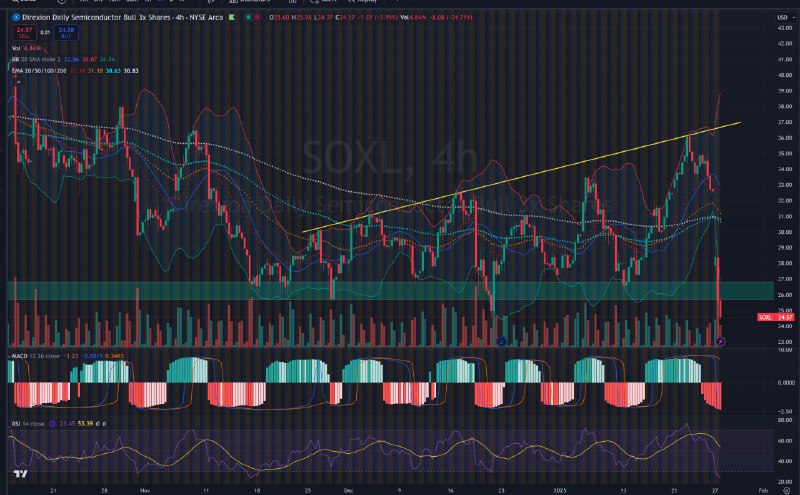Click the purple circle icon in RSI legend
800x495 pixels.
point(53,424)
